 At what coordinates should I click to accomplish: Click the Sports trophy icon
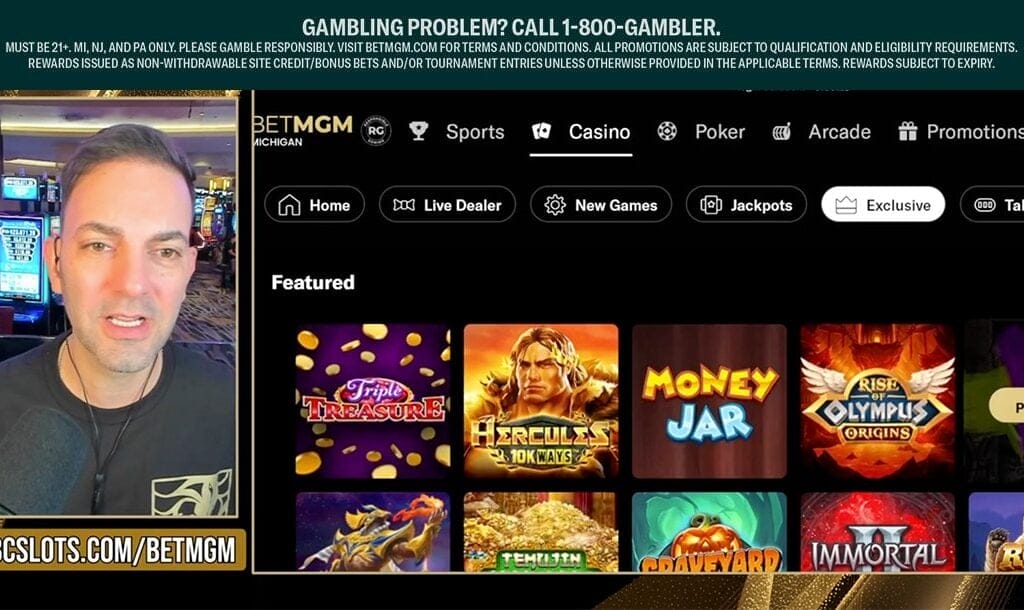tap(419, 131)
